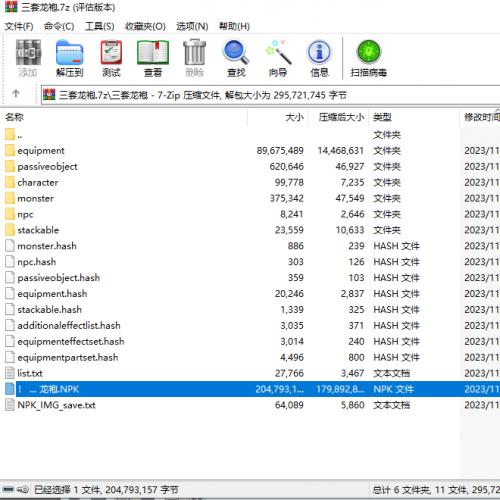Click the 查找 (Find) magnifier icon
Viewport: 500px width, 500px height.
236,58
